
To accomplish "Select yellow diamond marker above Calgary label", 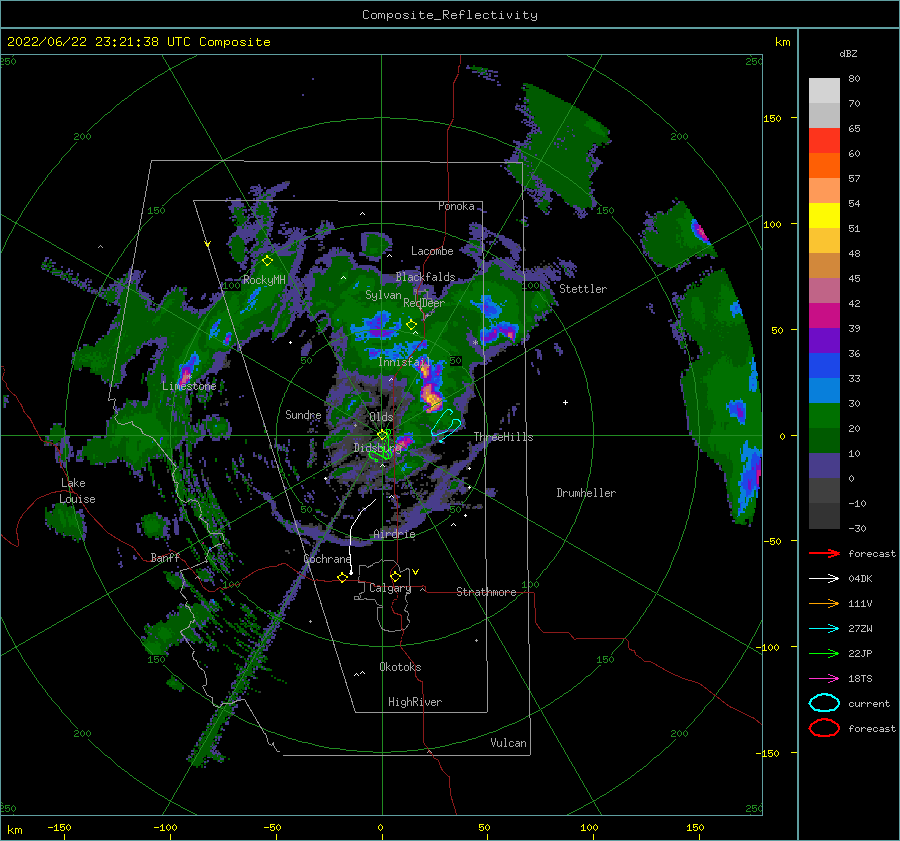I will coord(395,576).
